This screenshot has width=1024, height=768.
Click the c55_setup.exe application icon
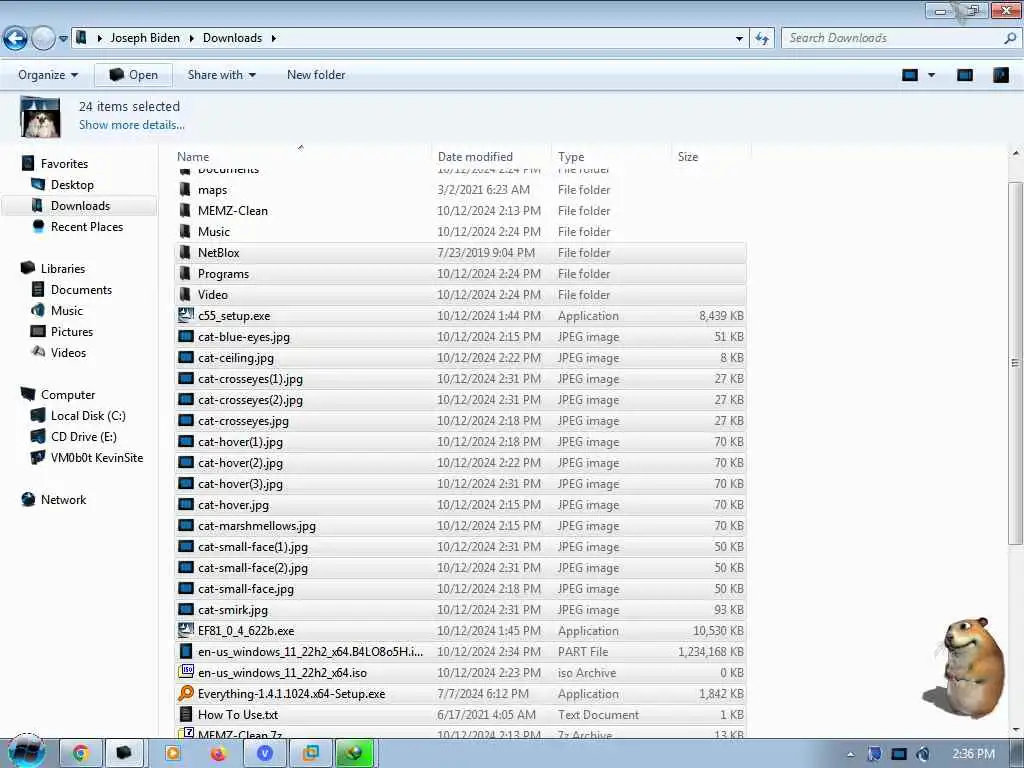(x=185, y=315)
